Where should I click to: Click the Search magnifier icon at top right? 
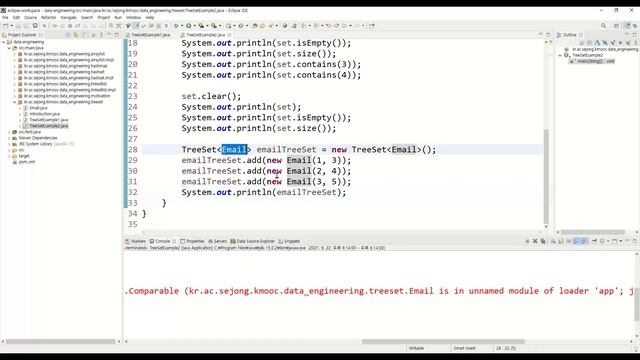(x=603, y=26)
